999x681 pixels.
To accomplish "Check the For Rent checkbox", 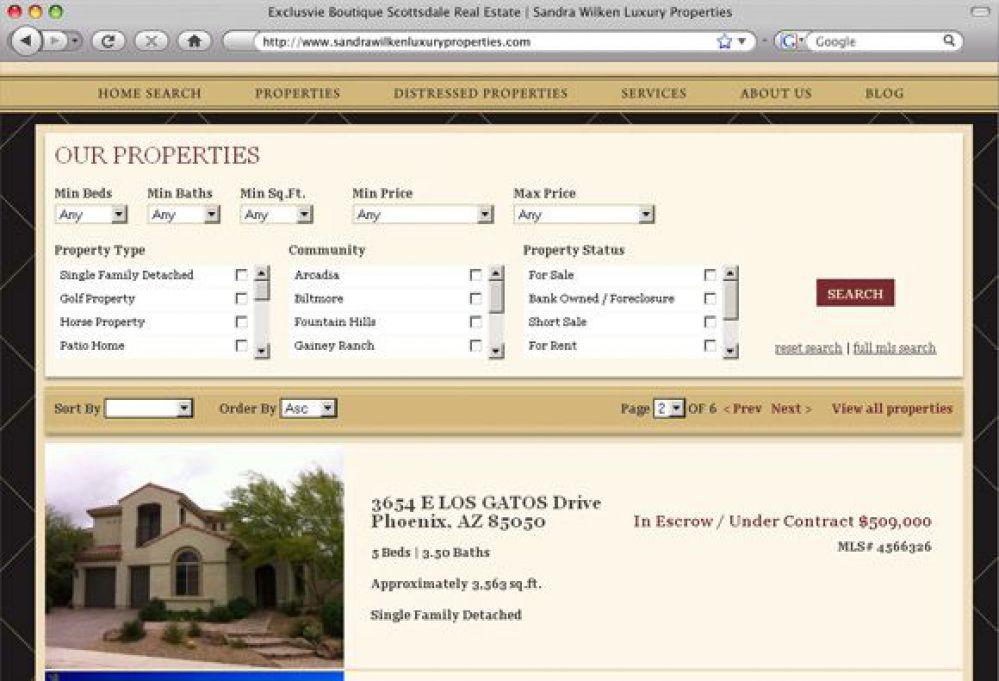I will 710,345.
